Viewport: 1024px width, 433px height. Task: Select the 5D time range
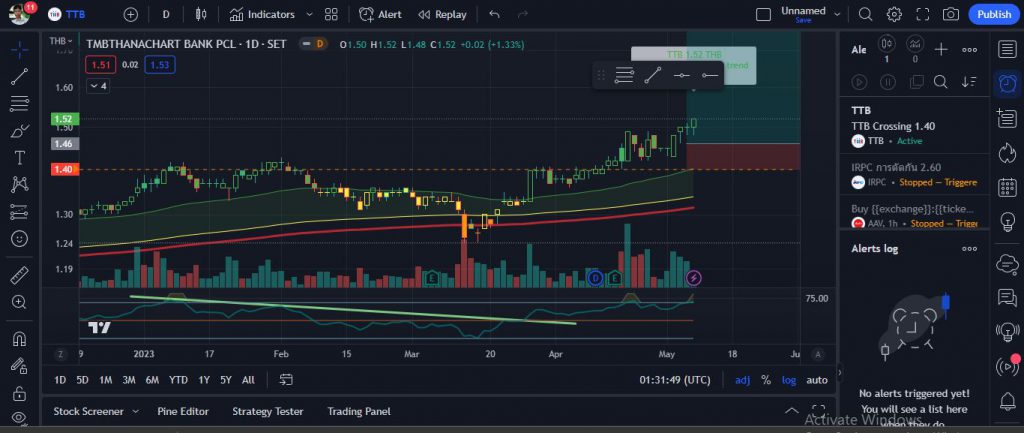pos(82,379)
